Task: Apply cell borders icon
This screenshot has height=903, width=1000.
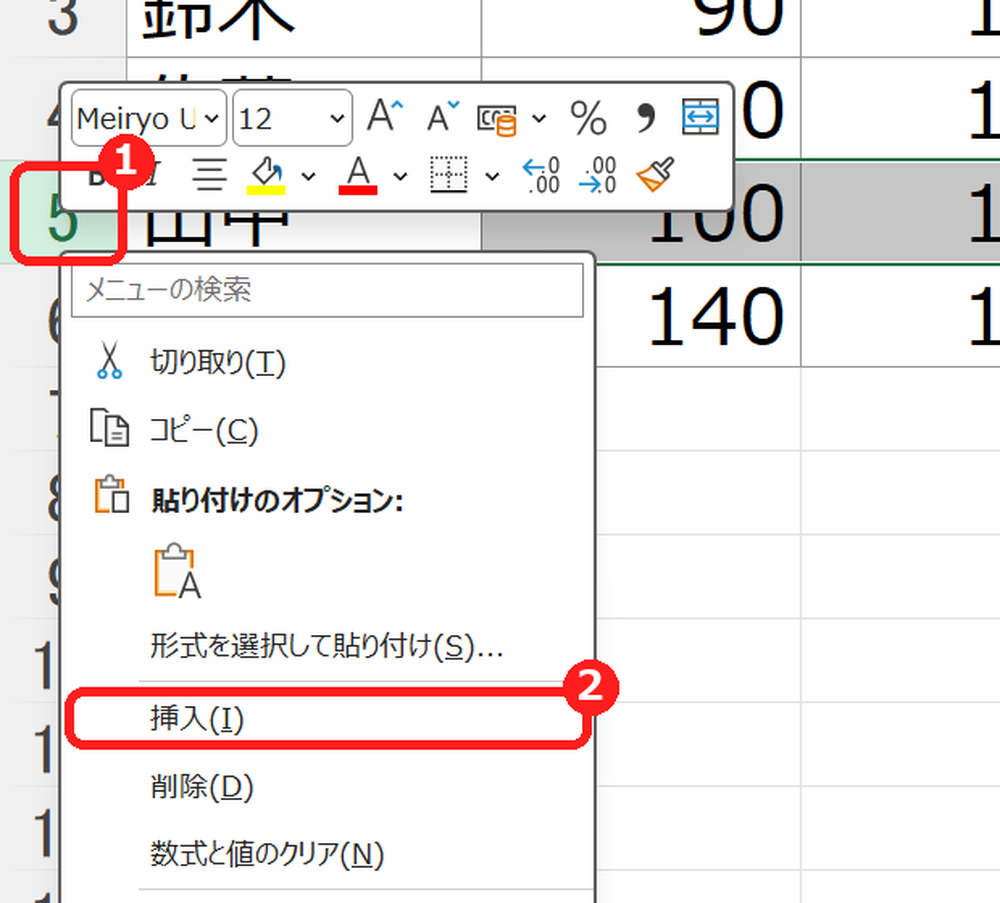Action: click(449, 174)
